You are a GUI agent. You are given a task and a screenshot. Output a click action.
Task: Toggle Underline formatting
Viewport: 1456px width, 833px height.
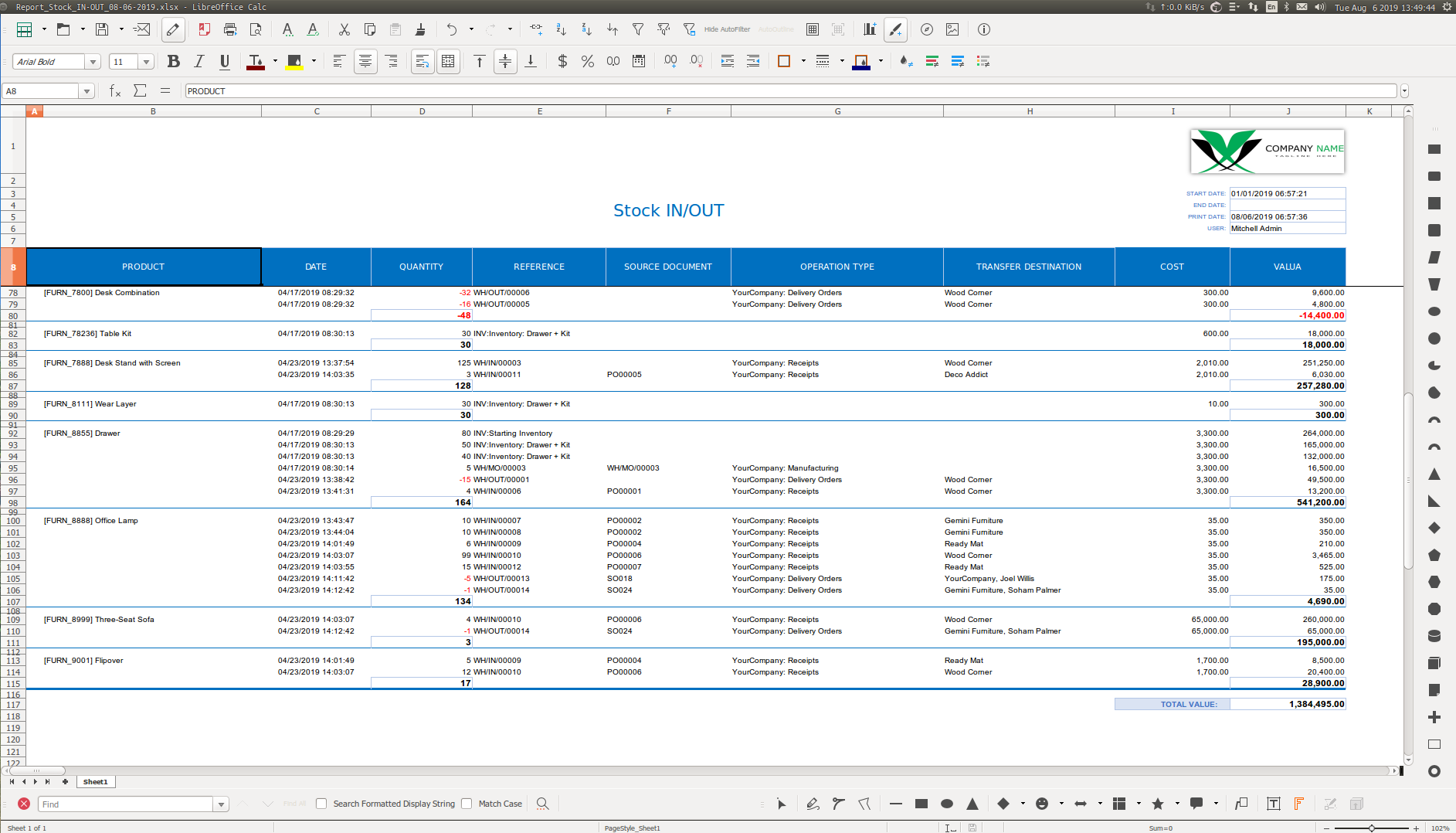point(225,61)
